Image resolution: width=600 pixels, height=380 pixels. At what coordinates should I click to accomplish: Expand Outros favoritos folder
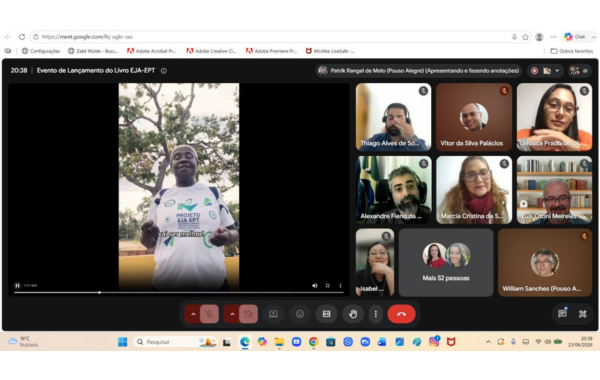click(x=571, y=51)
